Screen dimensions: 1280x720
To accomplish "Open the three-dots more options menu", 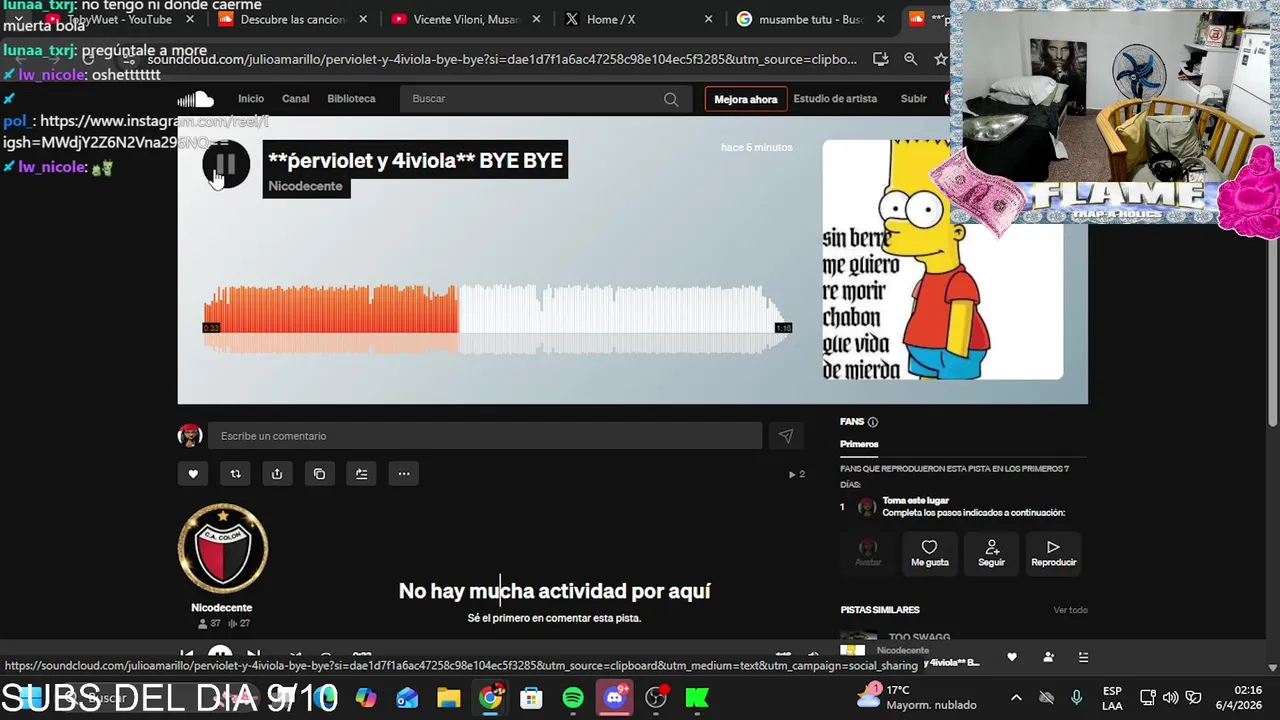I will click(404, 474).
